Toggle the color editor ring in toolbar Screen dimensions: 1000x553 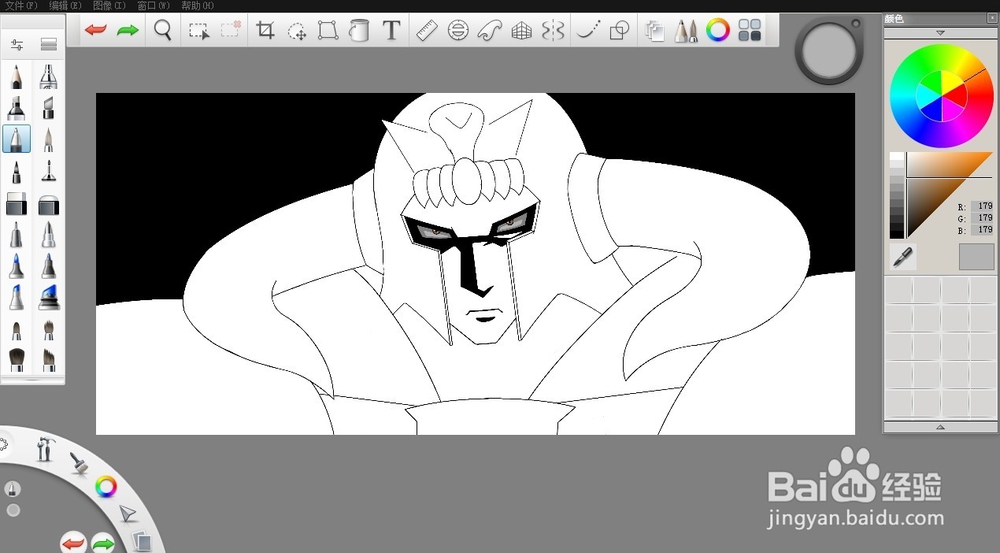tap(717, 30)
